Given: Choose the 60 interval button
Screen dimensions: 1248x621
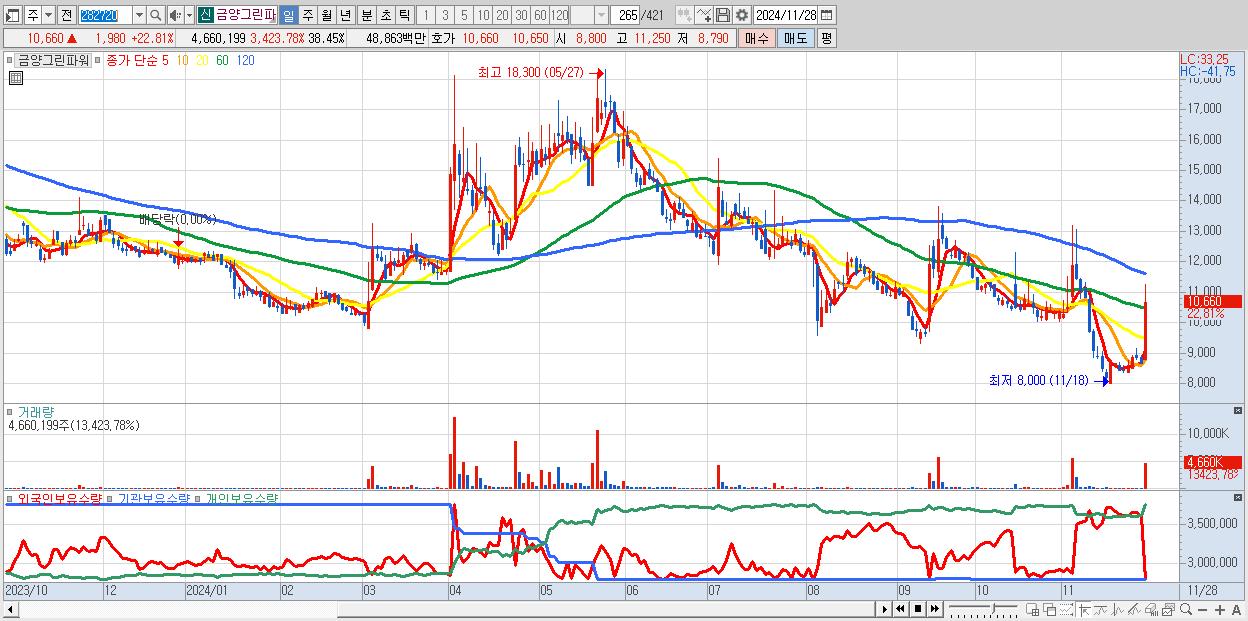Looking at the screenshot, I should 540,15.
